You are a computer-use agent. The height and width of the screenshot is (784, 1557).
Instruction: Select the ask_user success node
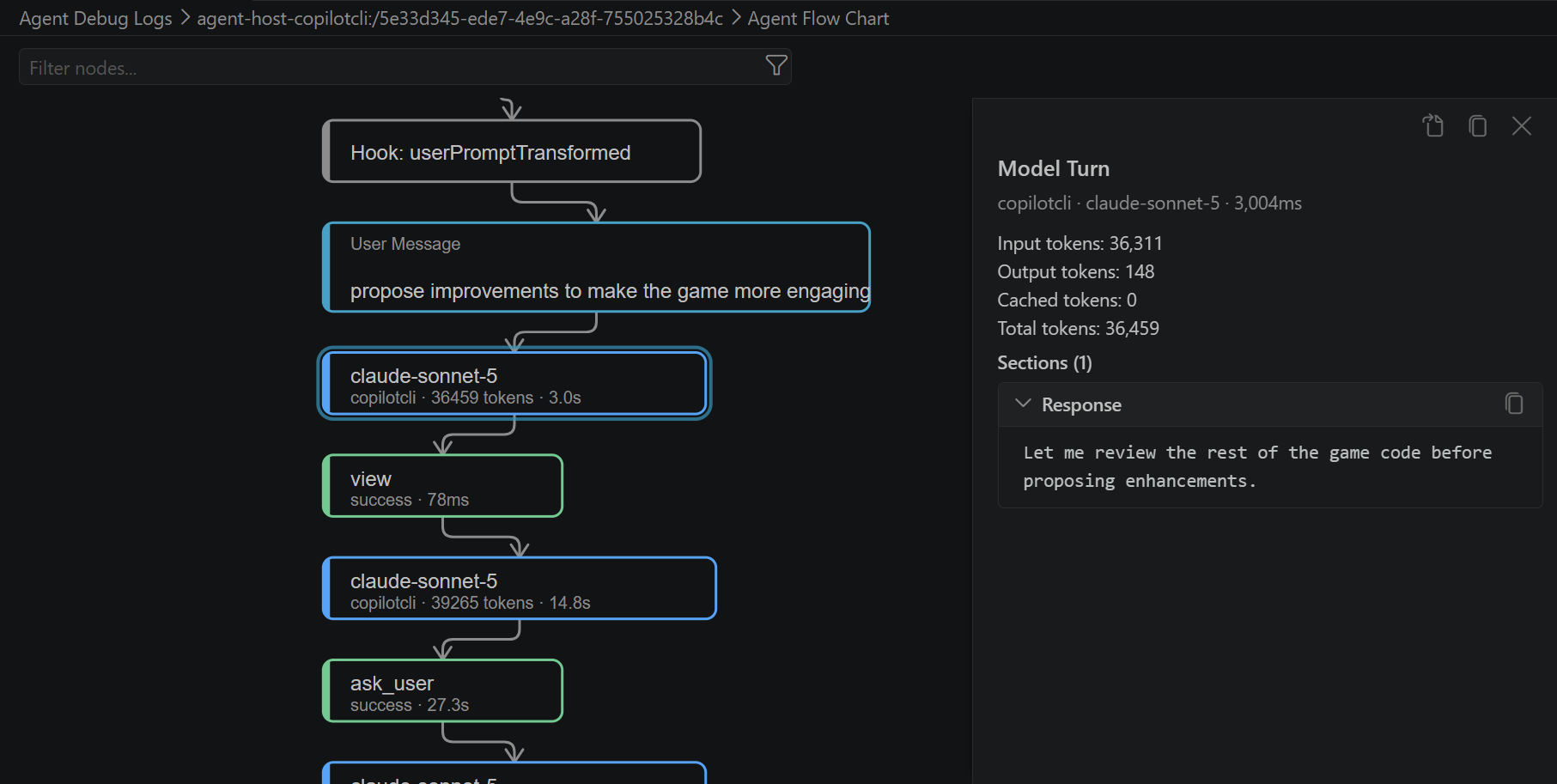tap(442, 690)
